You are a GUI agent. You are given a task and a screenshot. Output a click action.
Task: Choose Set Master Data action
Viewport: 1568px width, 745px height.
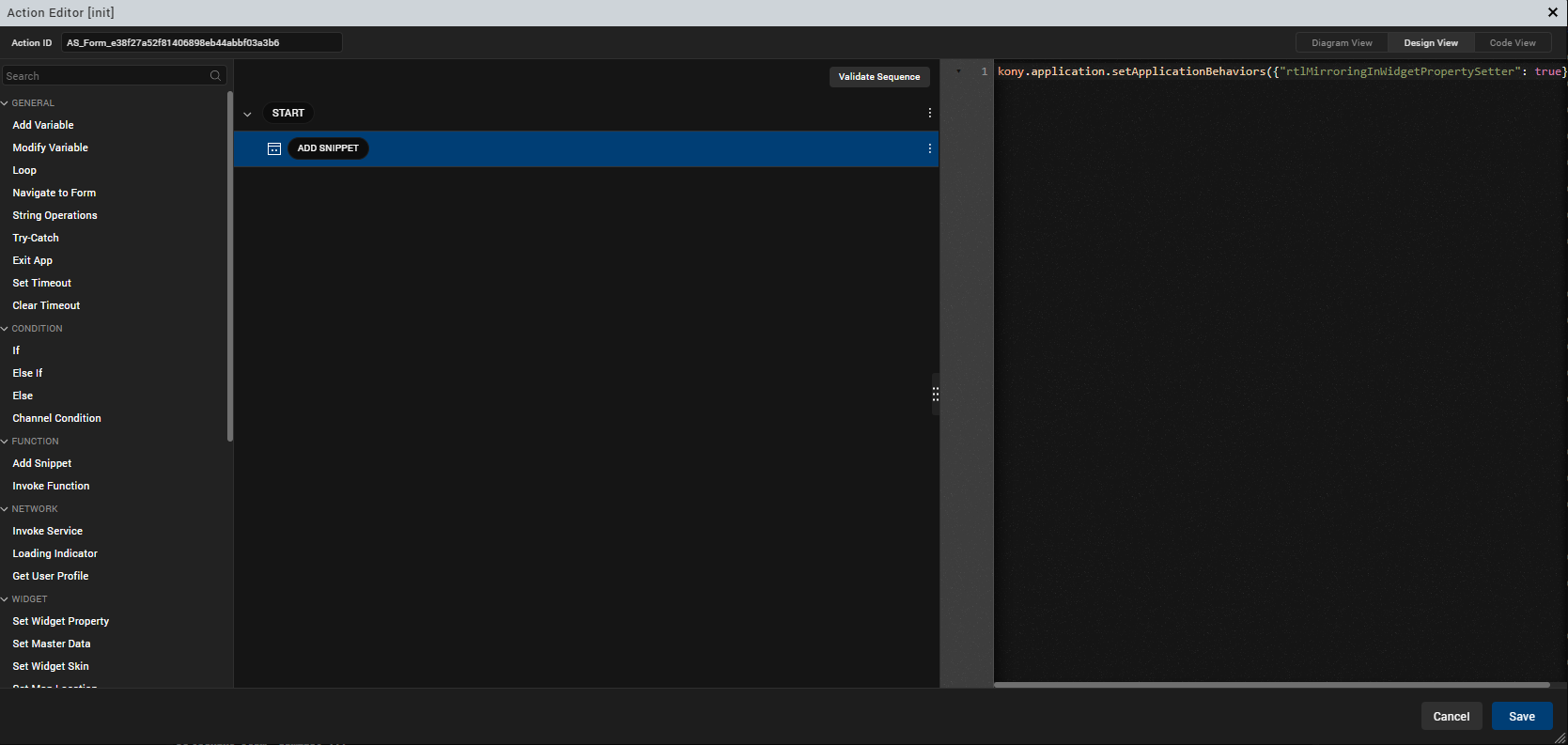tap(52, 644)
